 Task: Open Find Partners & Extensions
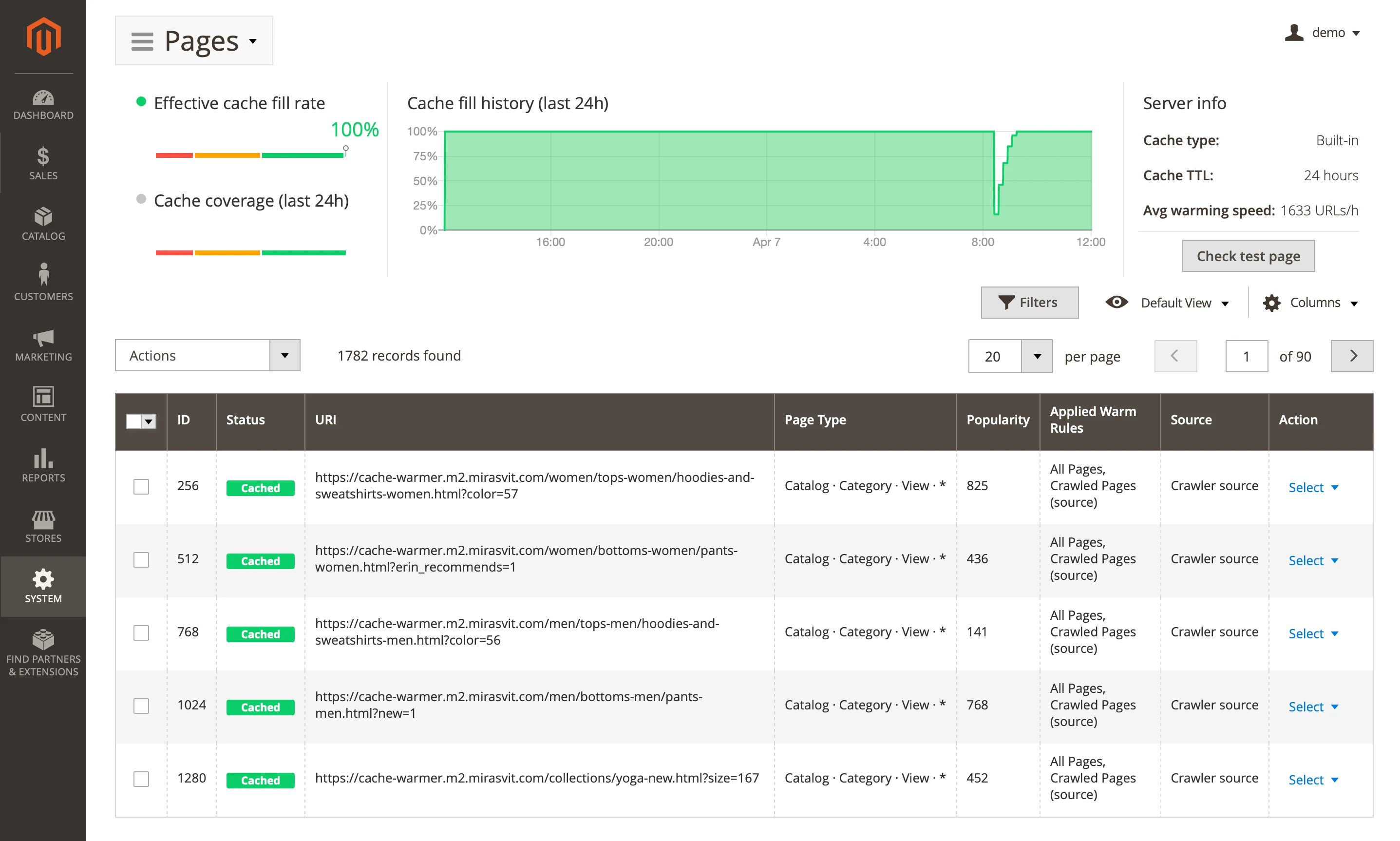pos(43,652)
